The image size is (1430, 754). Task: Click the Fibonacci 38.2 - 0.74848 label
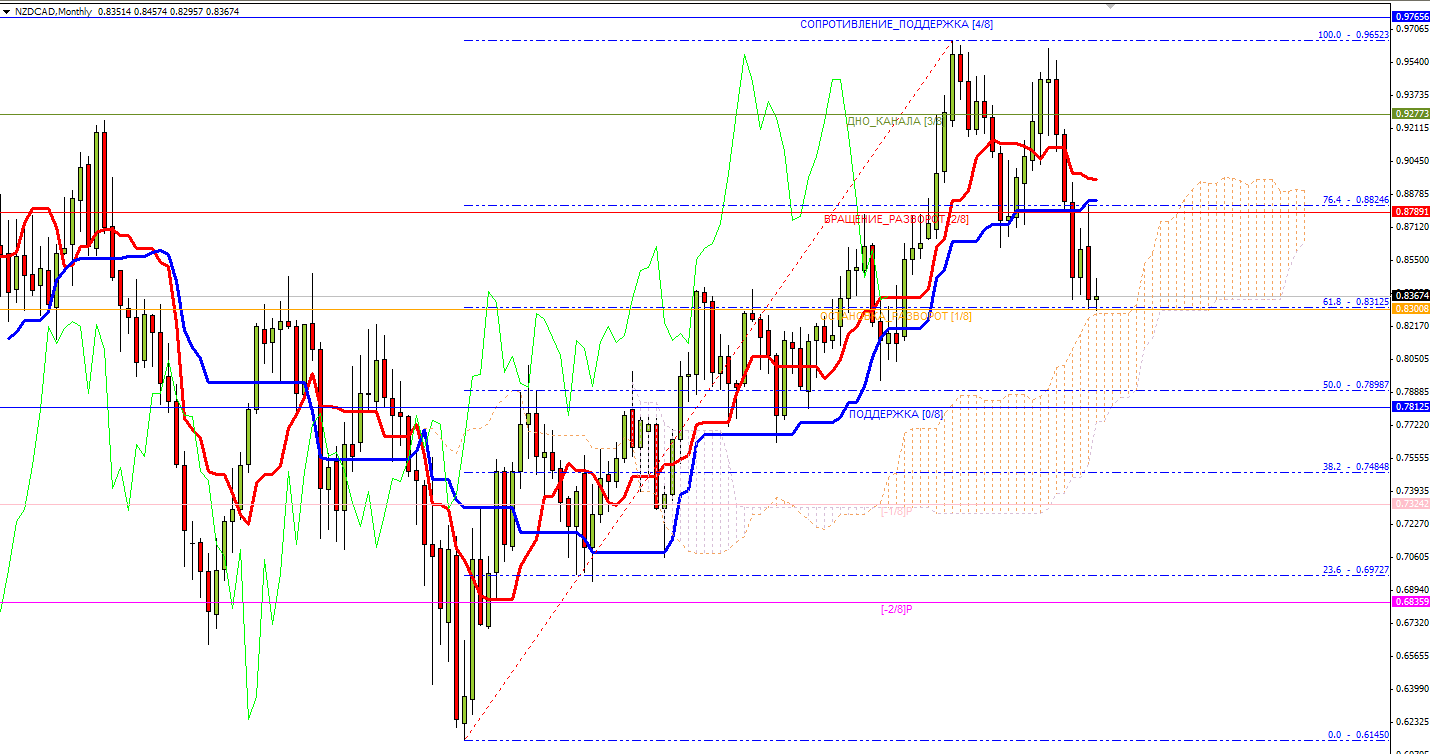pos(1355,467)
